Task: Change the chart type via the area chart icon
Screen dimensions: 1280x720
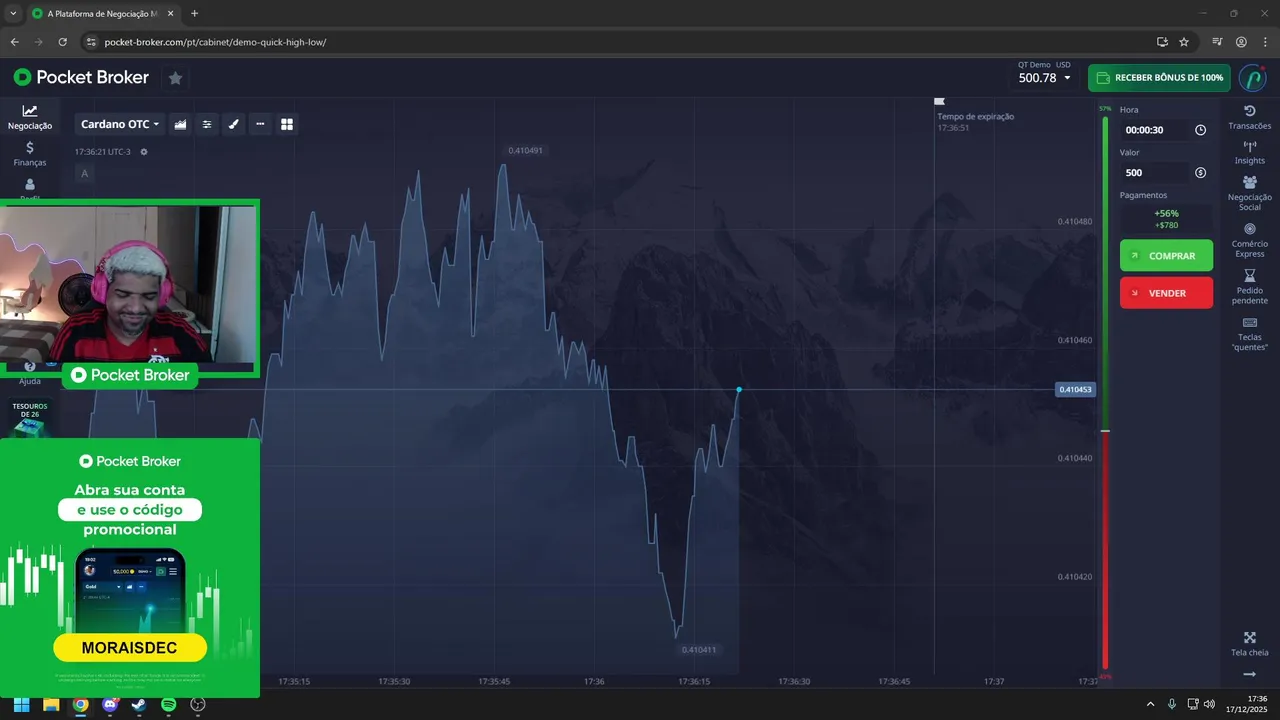Action: pyautogui.click(x=181, y=124)
